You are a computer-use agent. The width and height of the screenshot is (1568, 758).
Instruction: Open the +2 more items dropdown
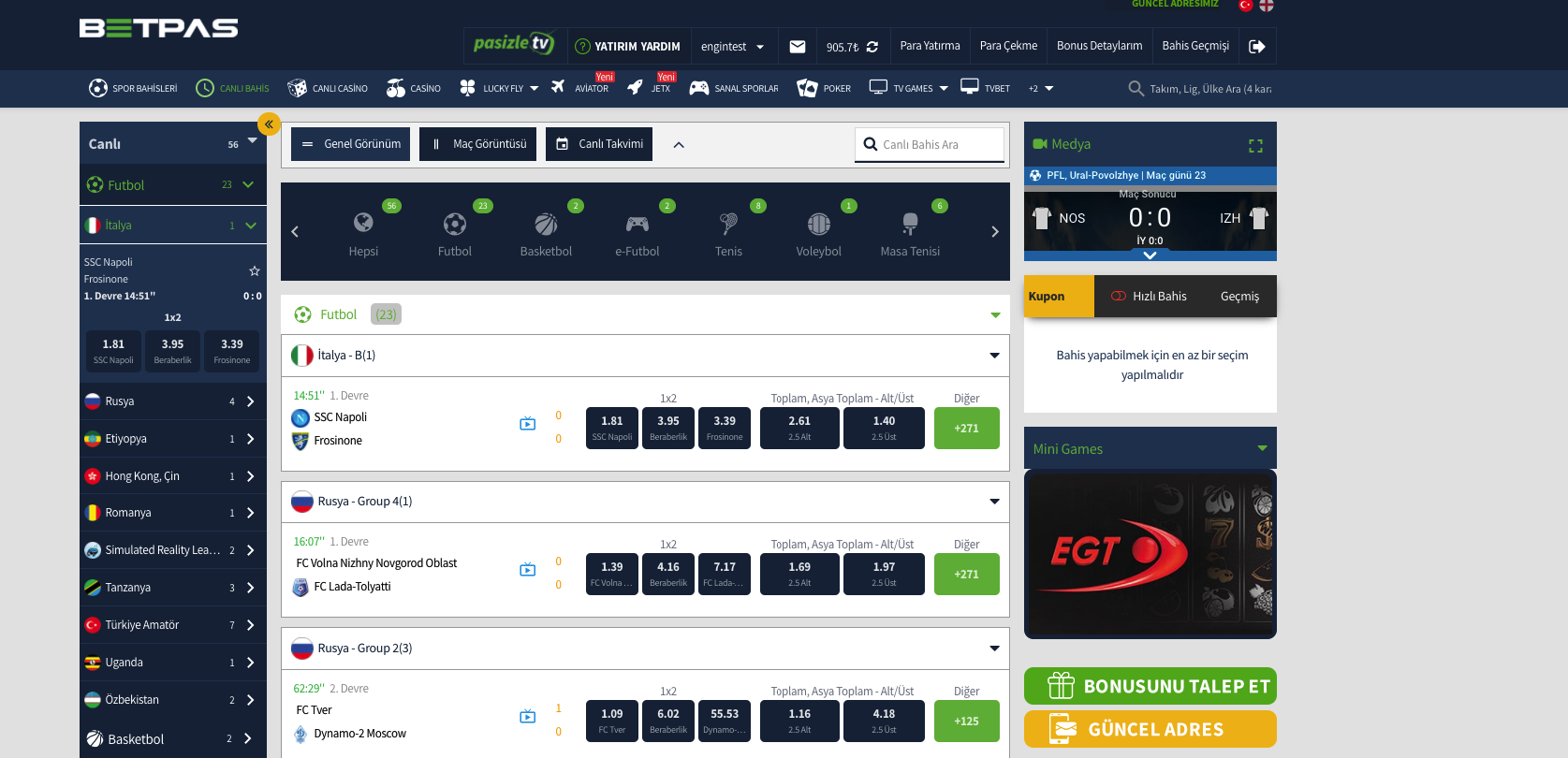1041,89
